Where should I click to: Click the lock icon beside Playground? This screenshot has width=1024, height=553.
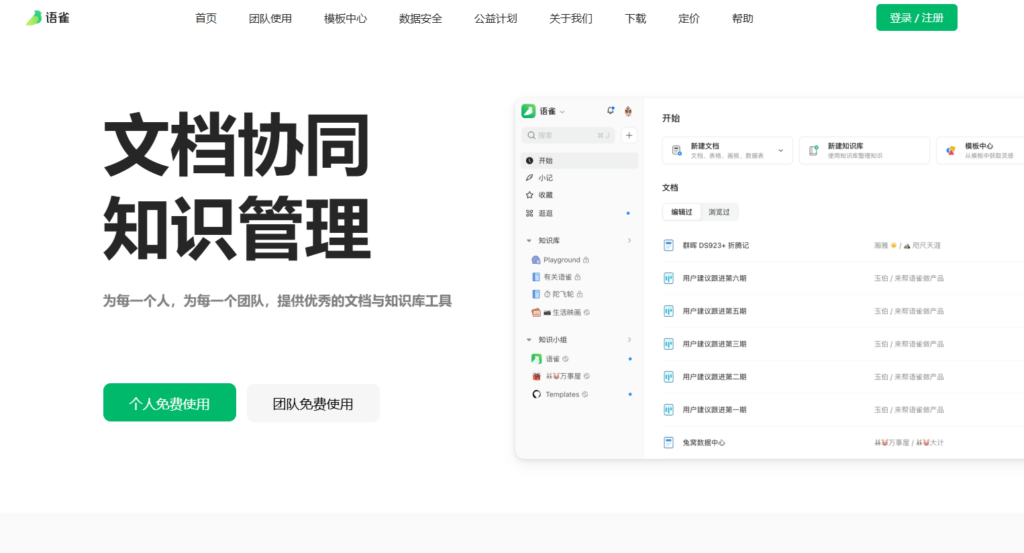(586, 260)
